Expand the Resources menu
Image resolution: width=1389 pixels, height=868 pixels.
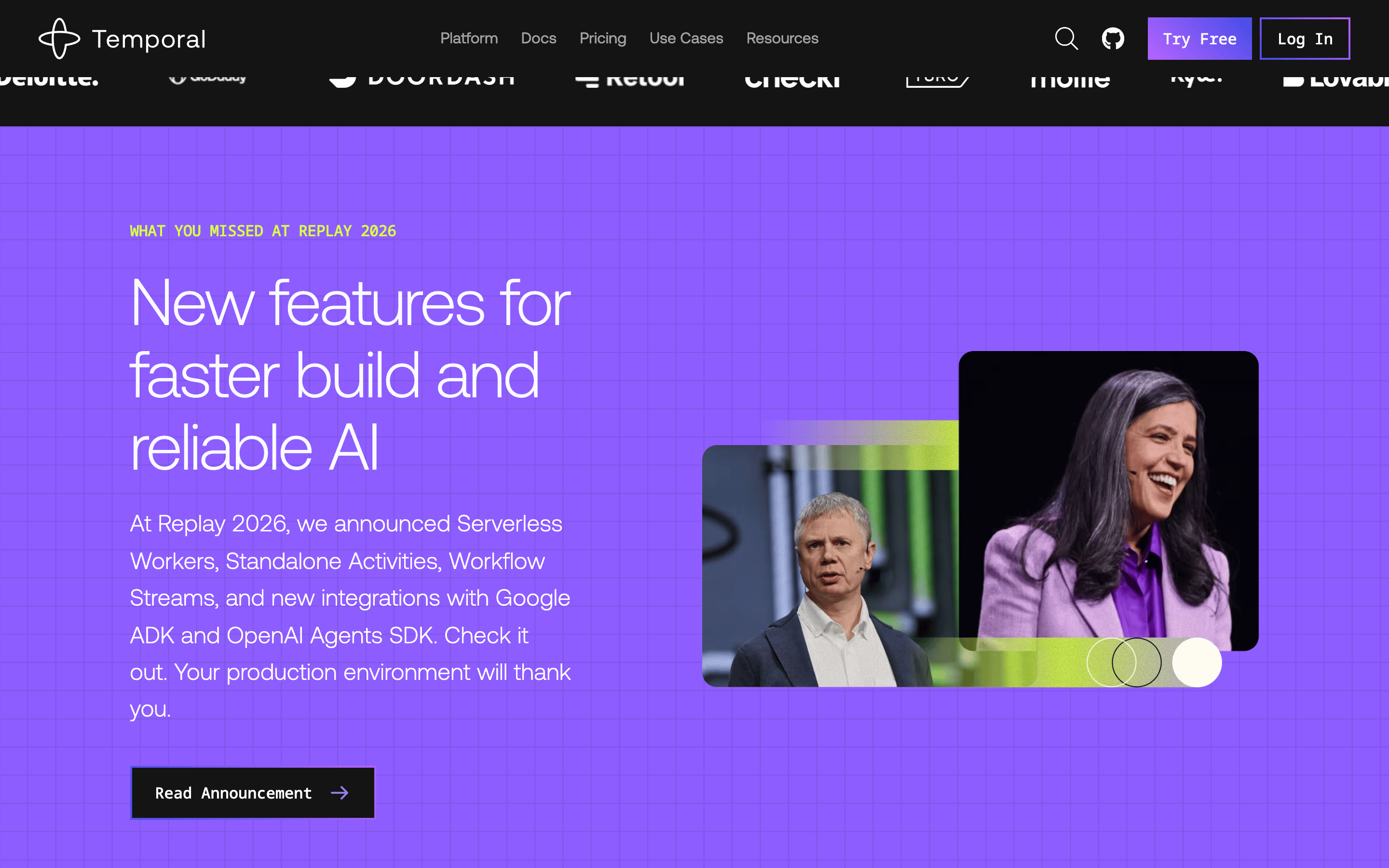click(782, 39)
